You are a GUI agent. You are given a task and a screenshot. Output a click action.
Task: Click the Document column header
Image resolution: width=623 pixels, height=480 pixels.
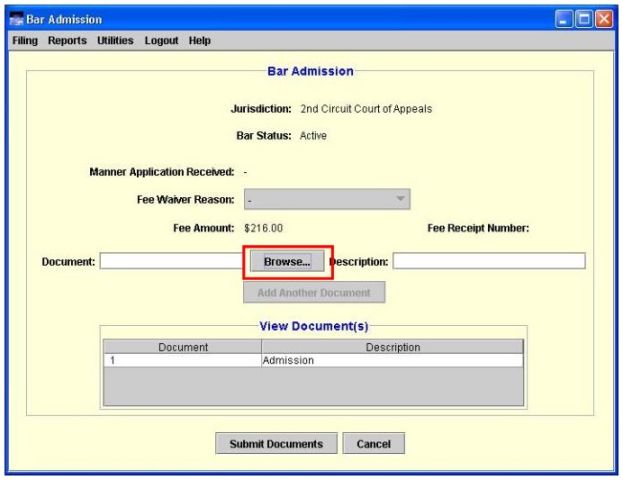point(182,347)
